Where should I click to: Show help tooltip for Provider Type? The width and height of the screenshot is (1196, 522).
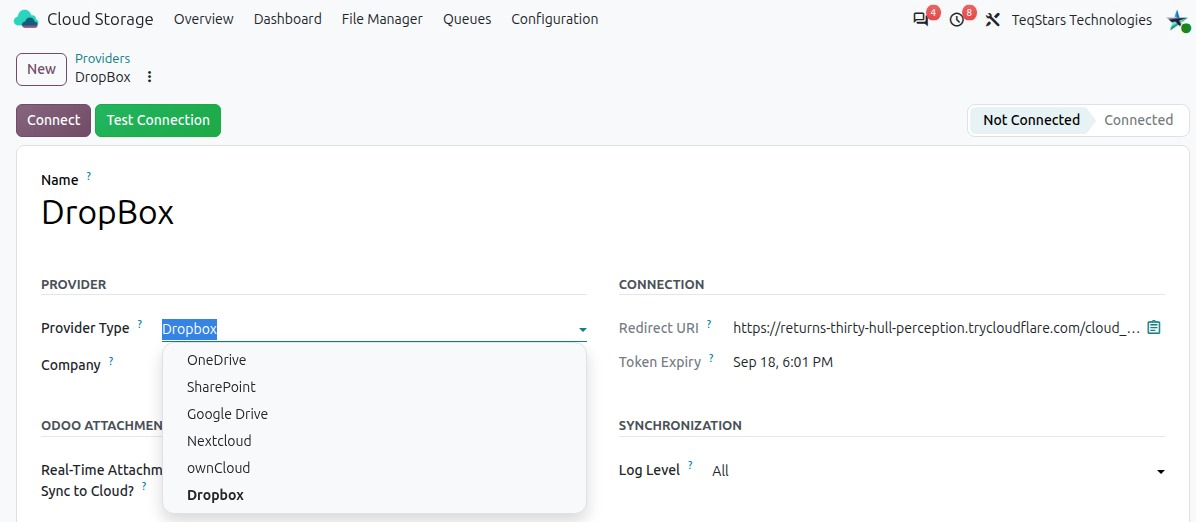click(140, 324)
